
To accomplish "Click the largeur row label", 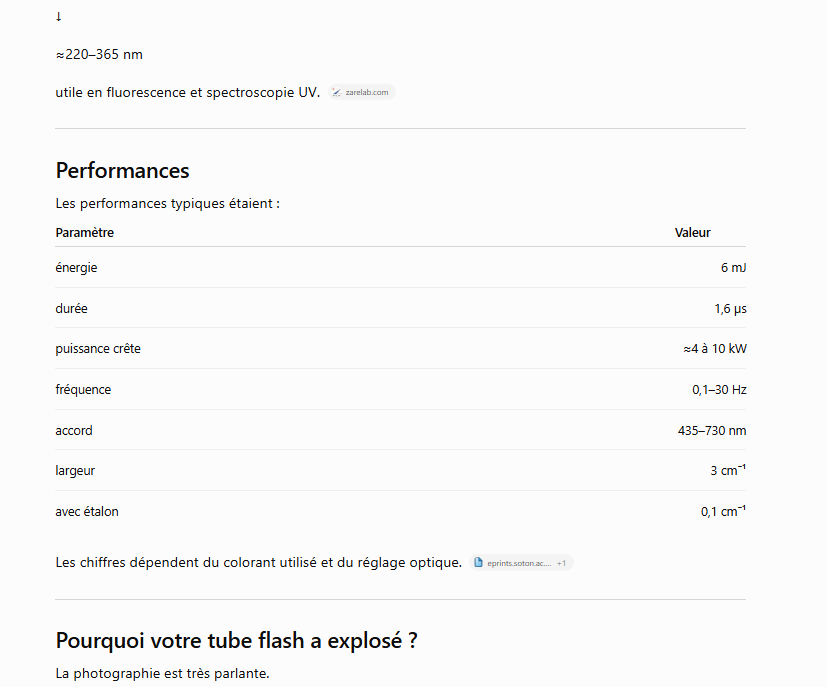I will click(75, 471).
